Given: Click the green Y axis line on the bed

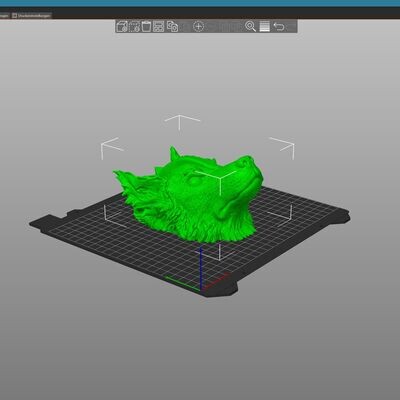Looking at the screenshot, I should 183,282.
